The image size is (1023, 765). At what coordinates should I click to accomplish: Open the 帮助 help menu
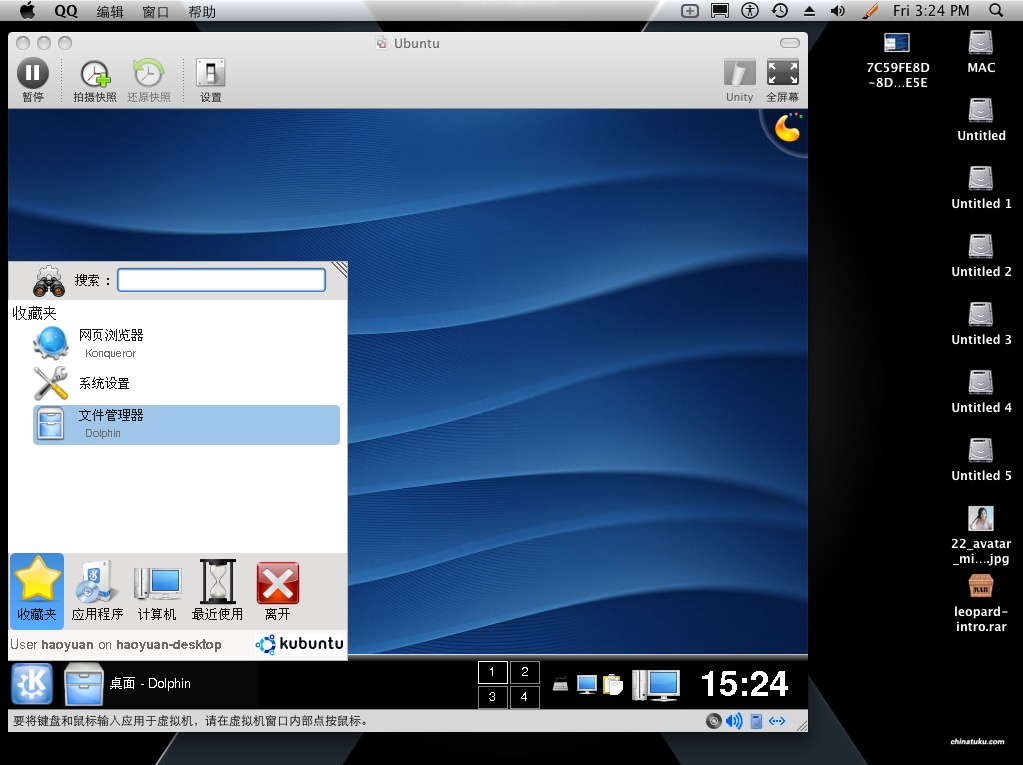[202, 11]
